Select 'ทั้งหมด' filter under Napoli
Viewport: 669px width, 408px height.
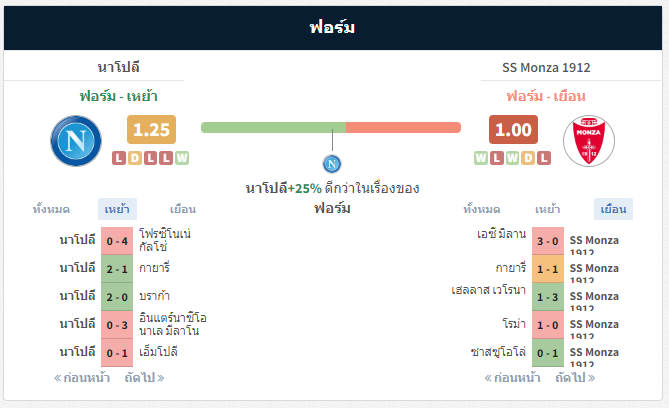(51, 209)
